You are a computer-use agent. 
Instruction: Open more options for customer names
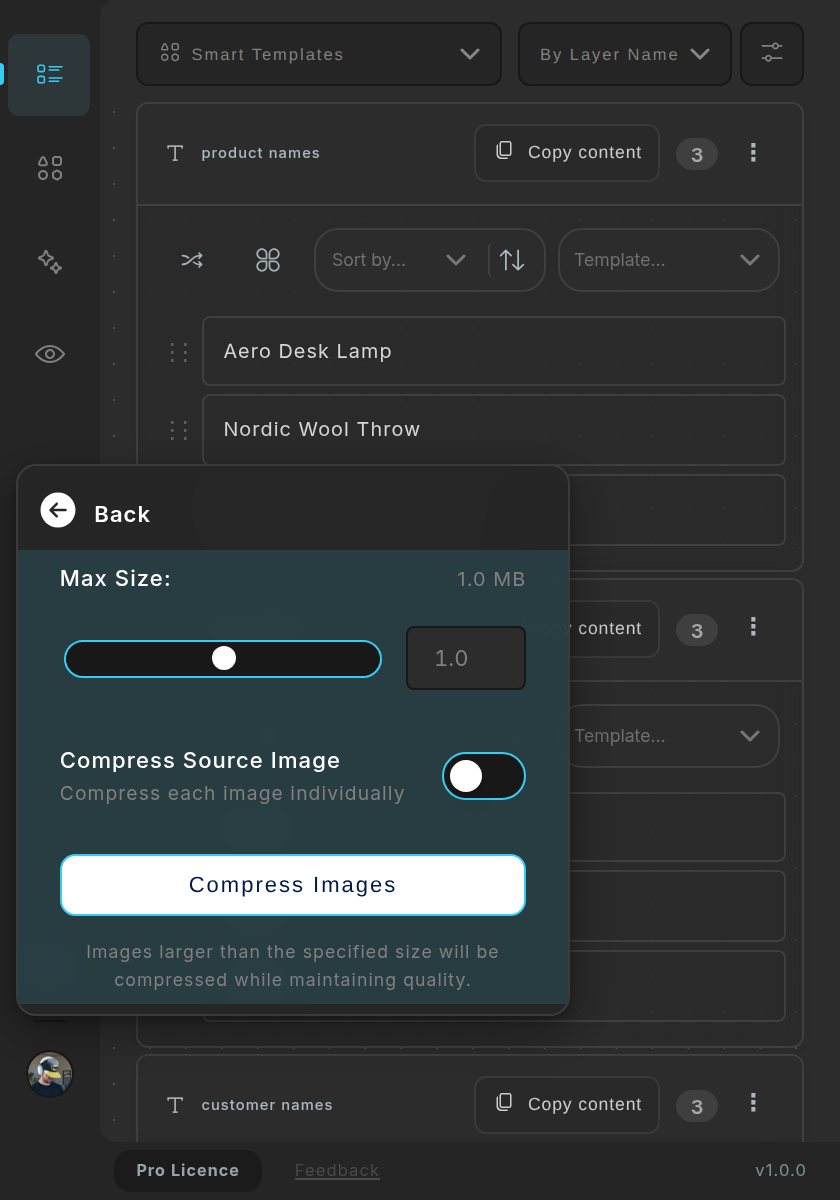tap(753, 1104)
